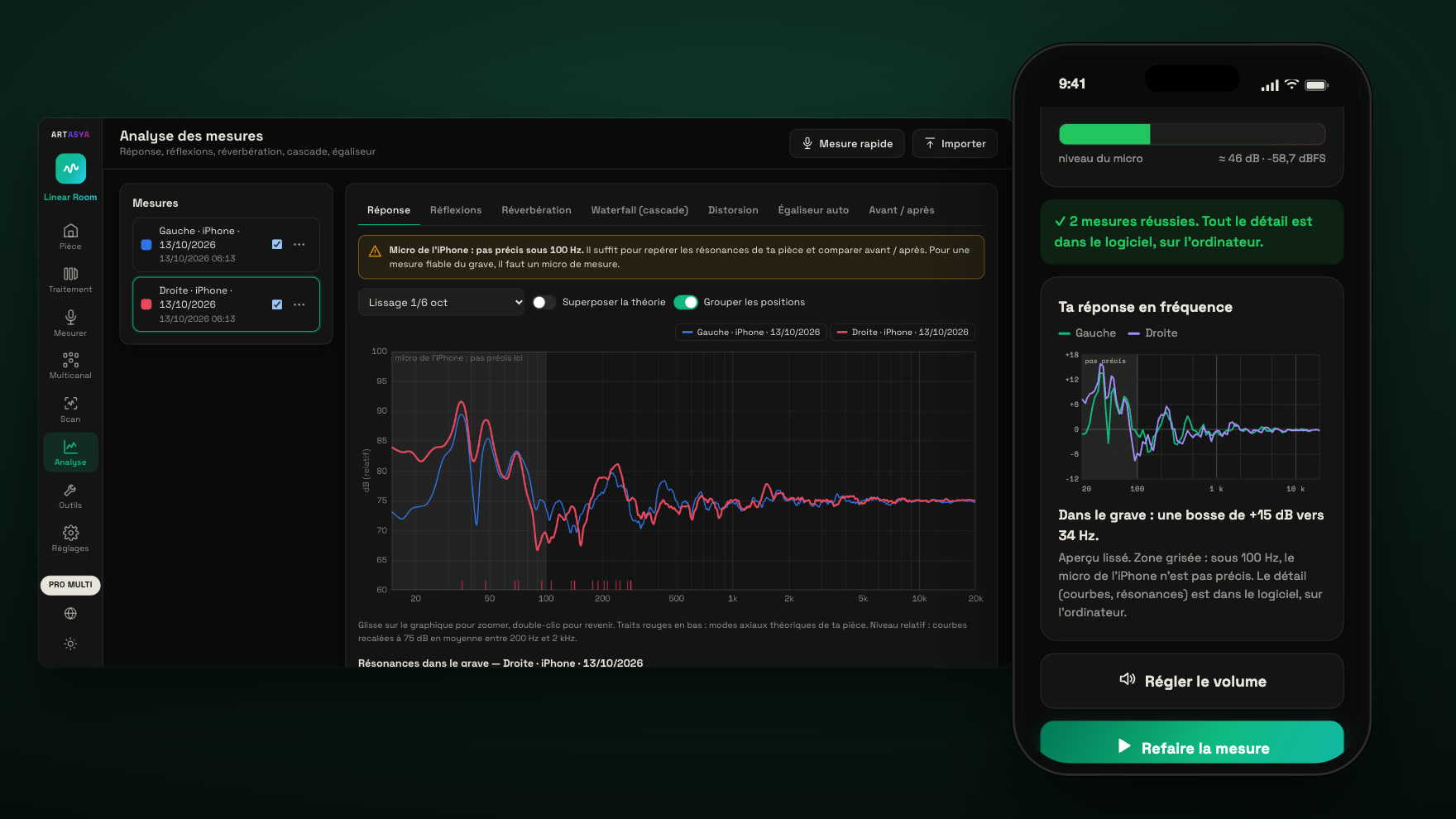The height and width of the screenshot is (819, 1456).
Task: Enable Superposer la théorie toggle
Action: pyautogui.click(x=544, y=303)
